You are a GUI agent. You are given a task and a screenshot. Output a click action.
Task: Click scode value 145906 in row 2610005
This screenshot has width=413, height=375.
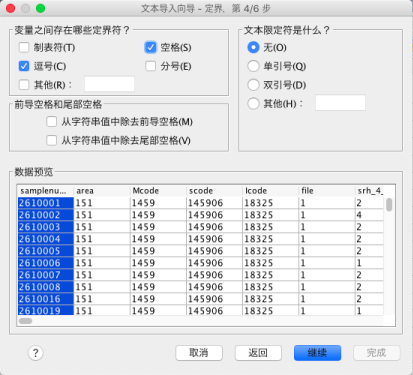point(214,251)
